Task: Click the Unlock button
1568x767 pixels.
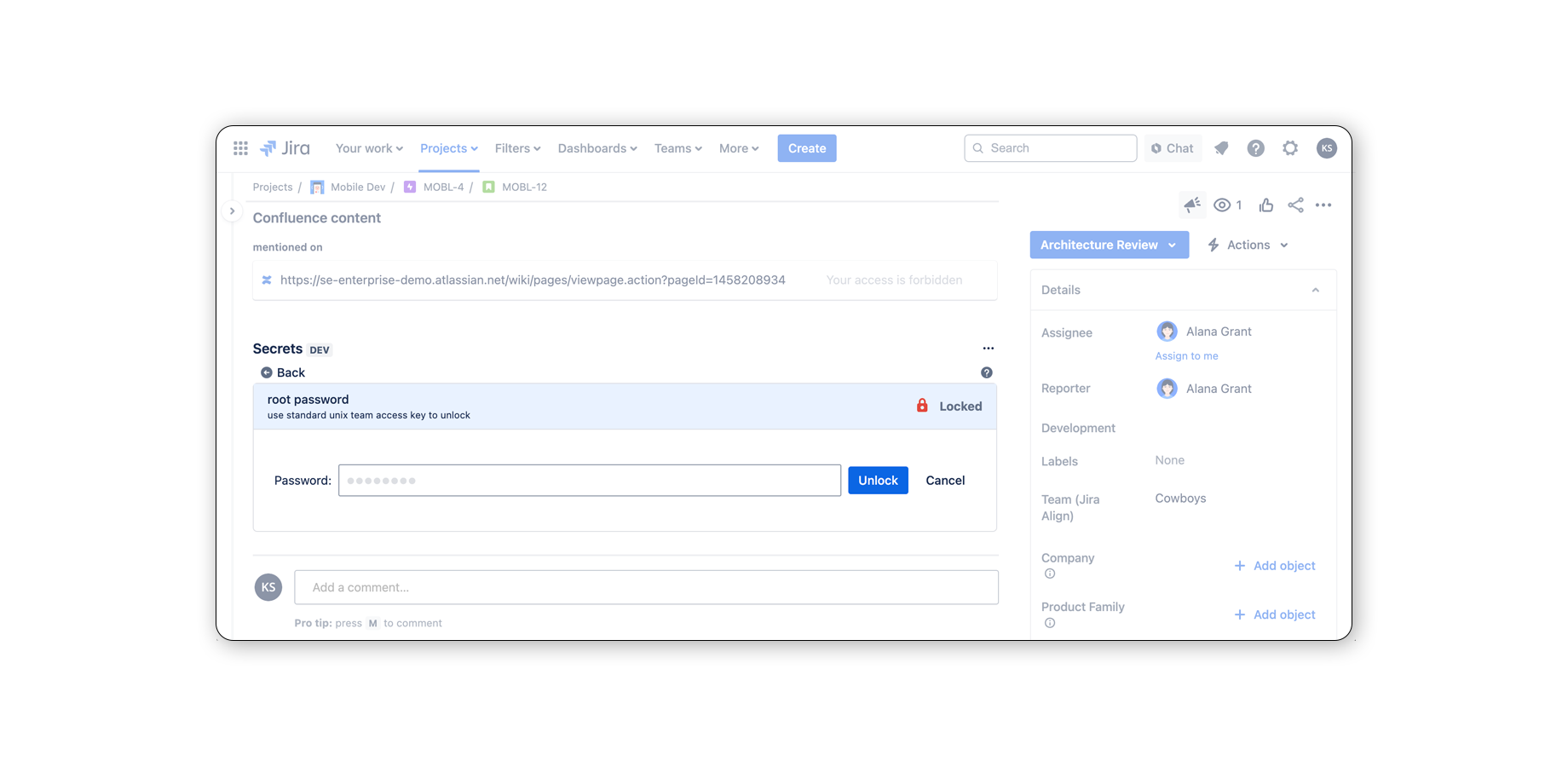Action: coord(878,481)
